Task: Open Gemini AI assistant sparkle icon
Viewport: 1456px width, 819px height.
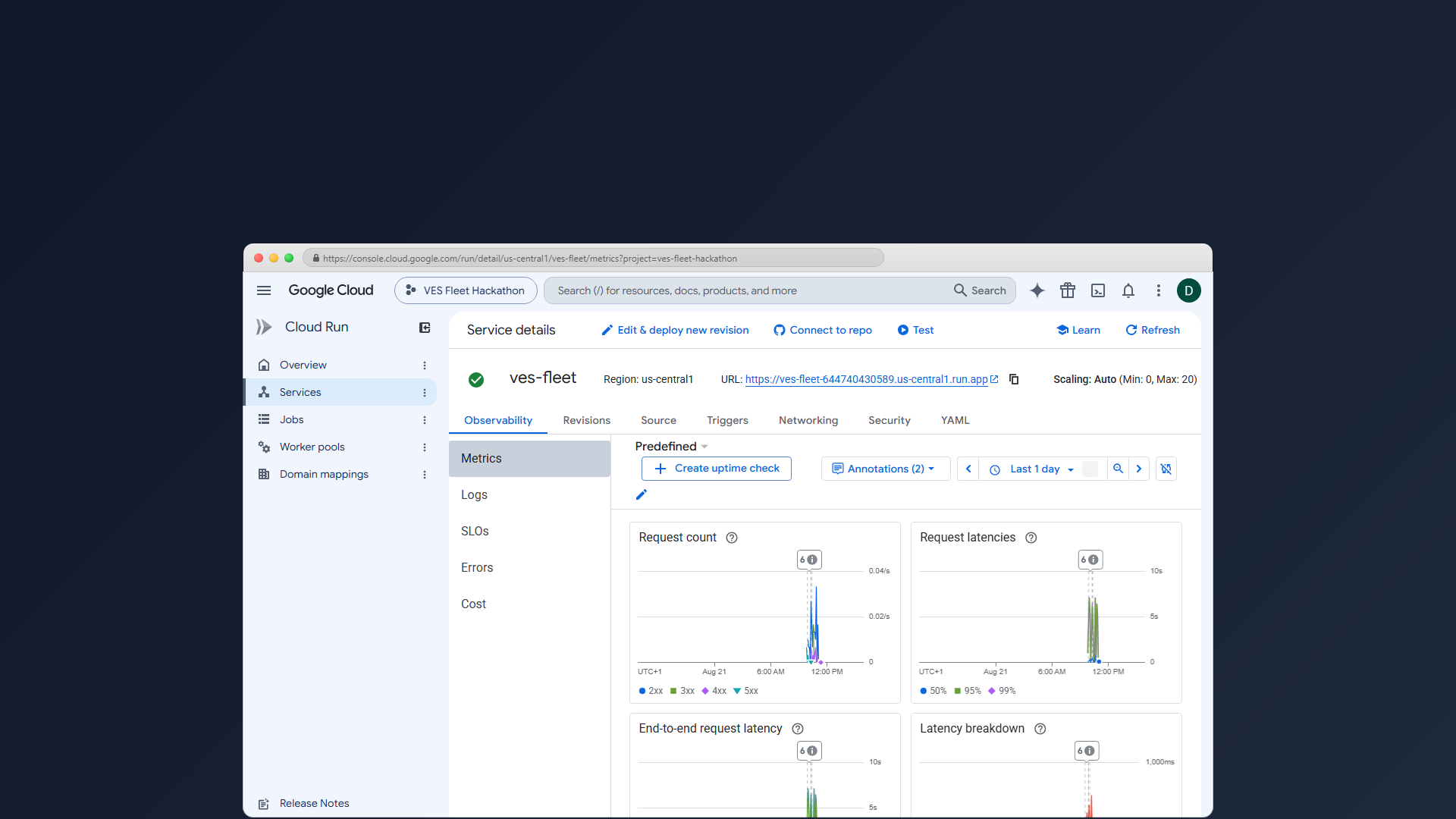Action: point(1037,290)
